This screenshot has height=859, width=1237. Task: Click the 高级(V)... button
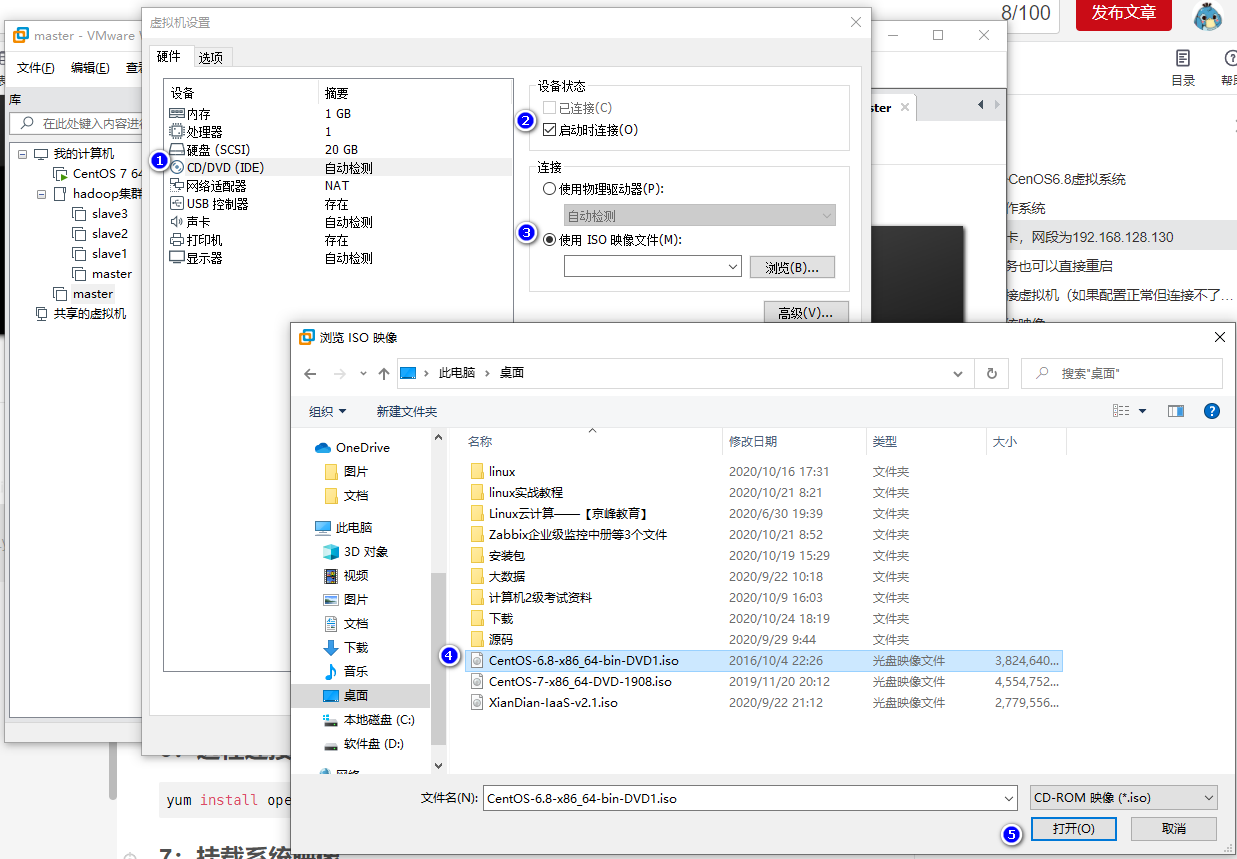pos(806,312)
